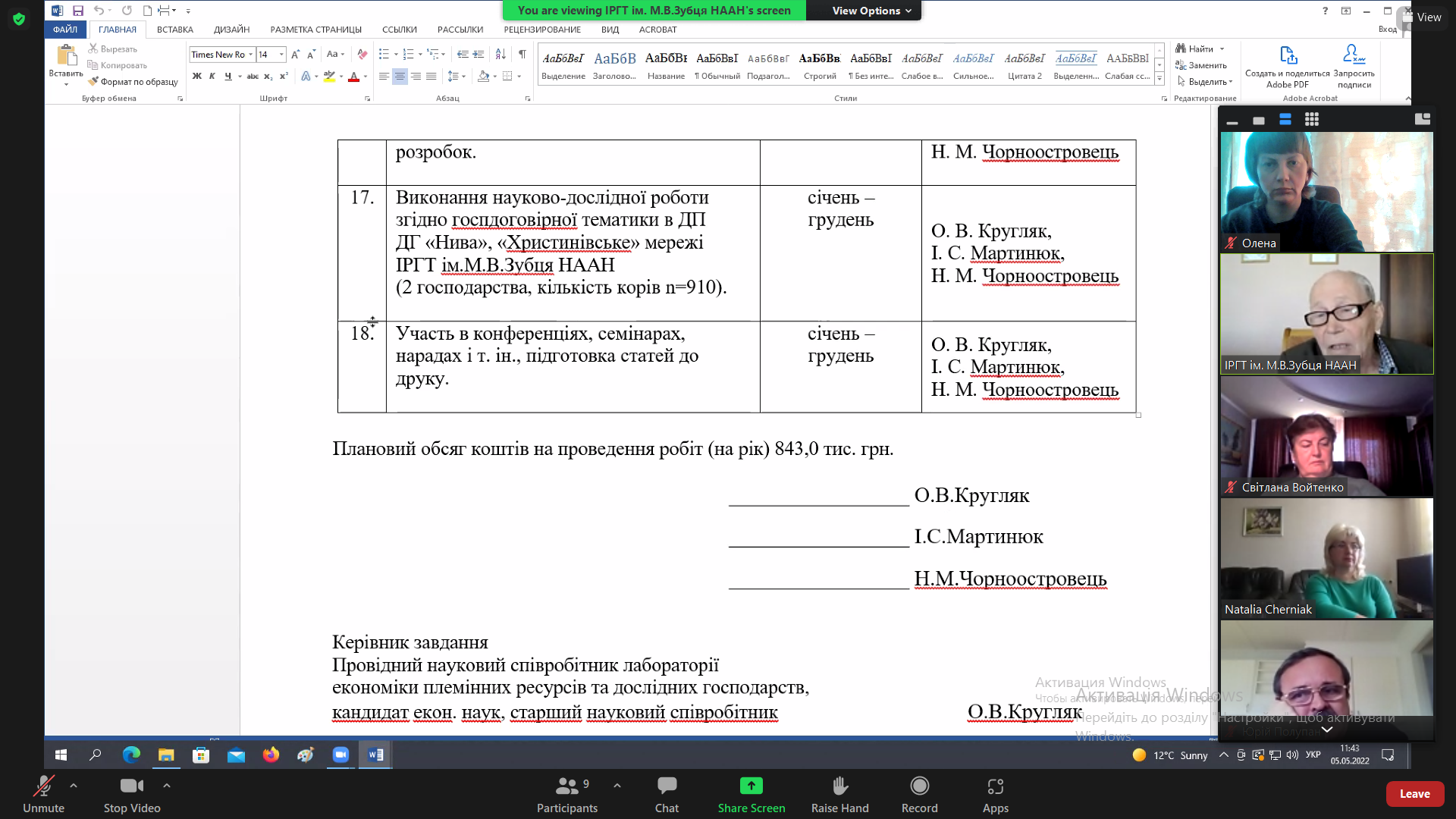
Task: Click the increase indent icon
Action: point(479,55)
